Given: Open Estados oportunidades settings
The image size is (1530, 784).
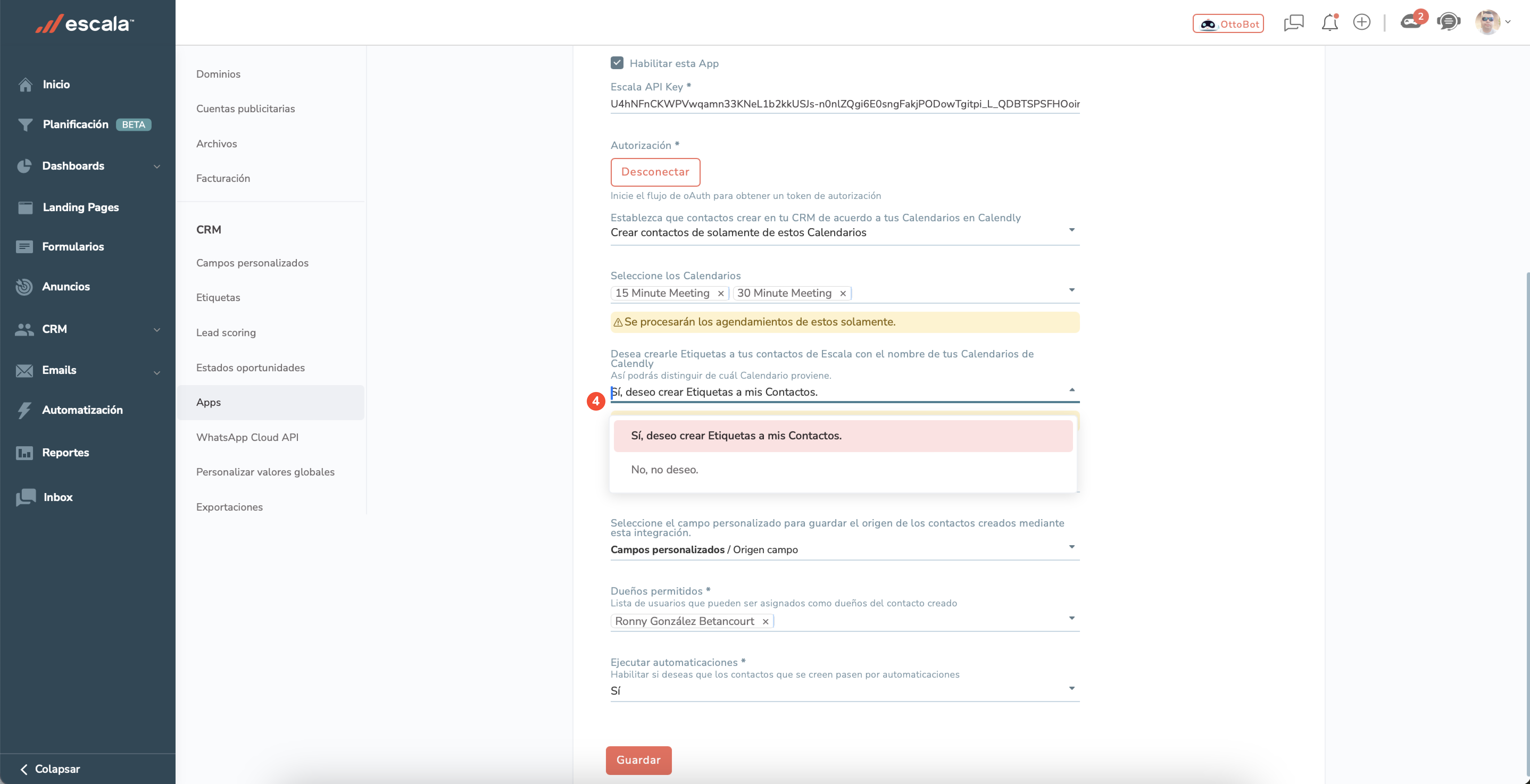Looking at the screenshot, I should [250, 368].
